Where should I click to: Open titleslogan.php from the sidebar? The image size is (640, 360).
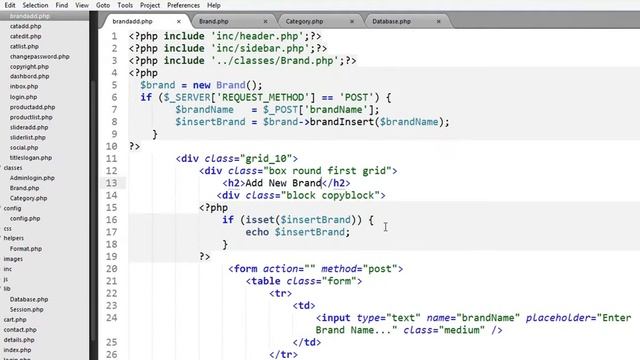coord(31,158)
